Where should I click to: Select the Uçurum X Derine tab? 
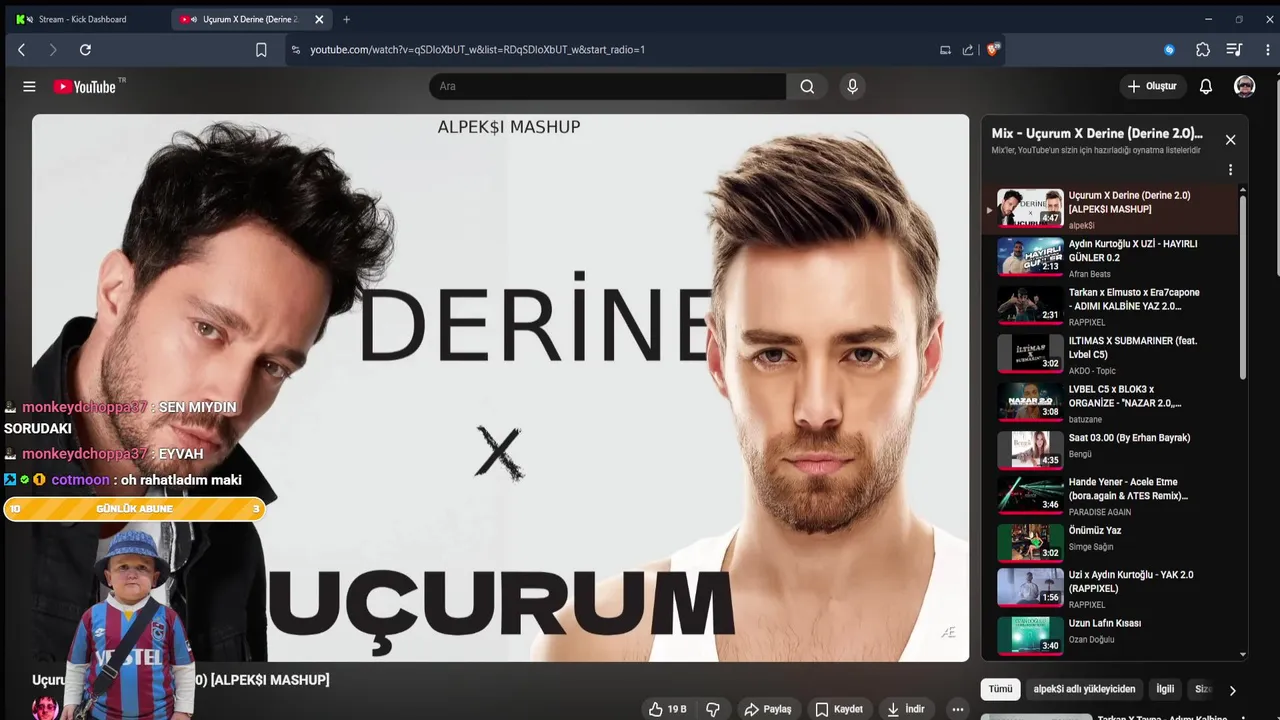(248, 19)
